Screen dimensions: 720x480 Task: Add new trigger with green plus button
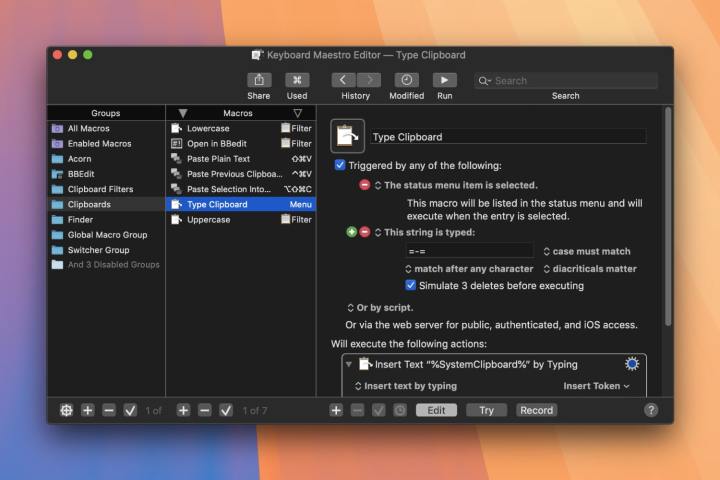352,232
